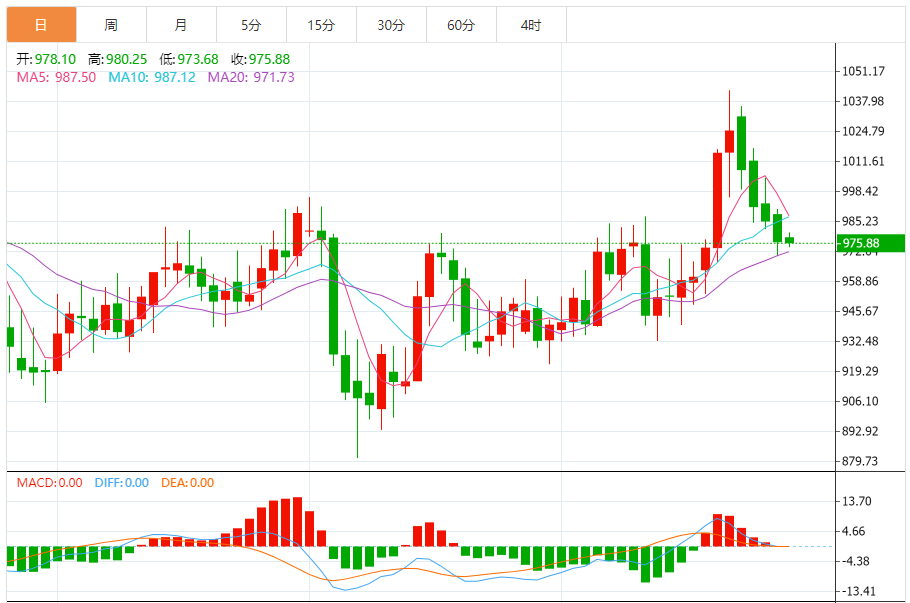The height and width of the screenshot is (603, 910).
Task: Switch to the 周 weekly tab
Action: pos(111,25)
